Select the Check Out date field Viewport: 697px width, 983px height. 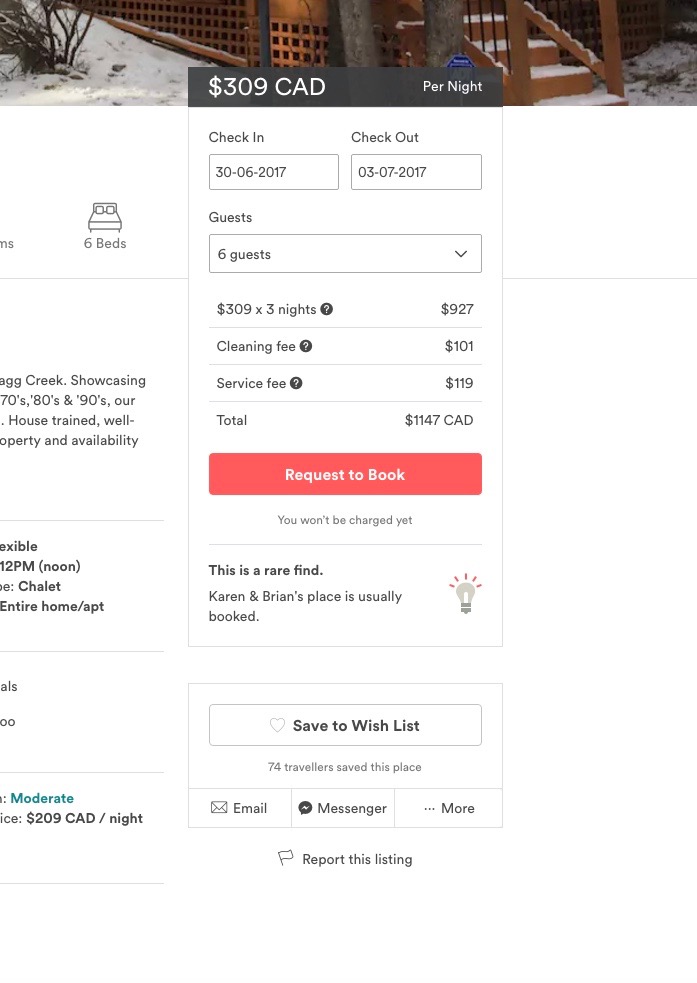point(416,172)
